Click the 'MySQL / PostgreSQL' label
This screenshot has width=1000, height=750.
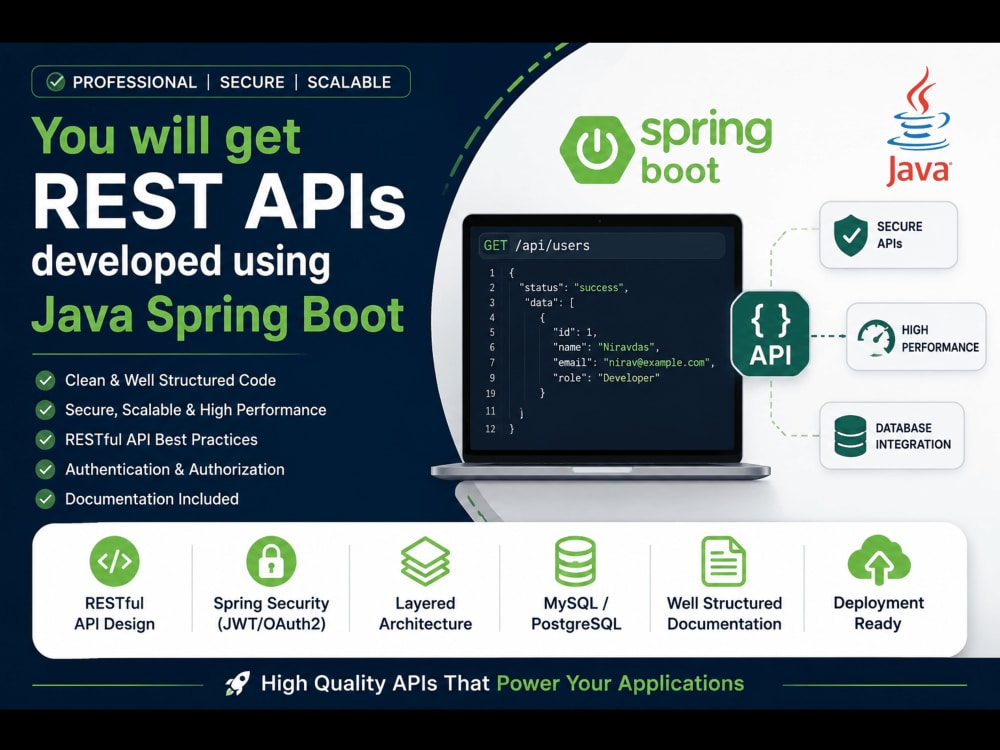[x=576, y=614]
